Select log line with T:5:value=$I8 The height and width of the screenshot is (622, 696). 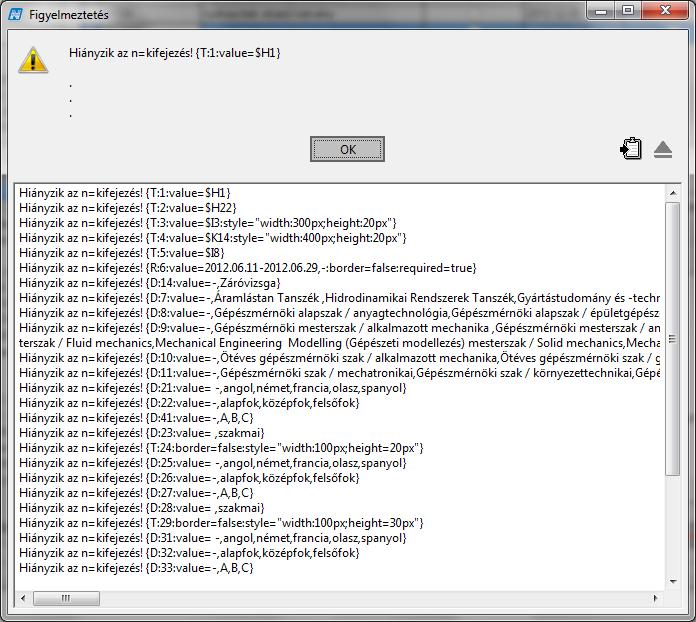(x=122, y=253)
